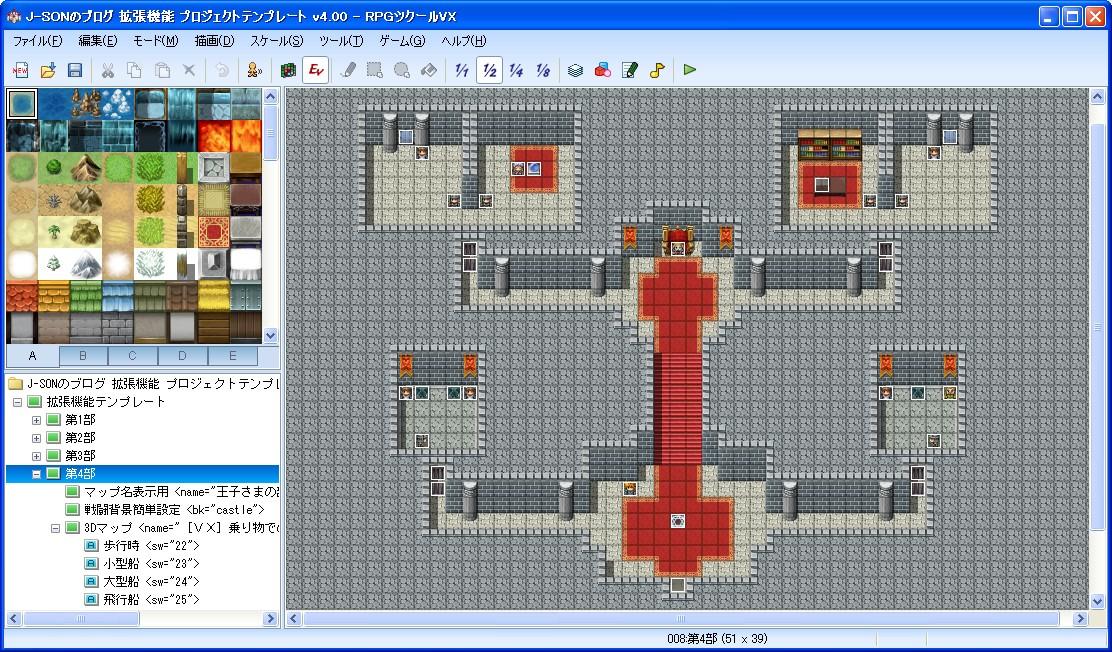
Task: Click the Undo arrow icon
Action: 222,70
